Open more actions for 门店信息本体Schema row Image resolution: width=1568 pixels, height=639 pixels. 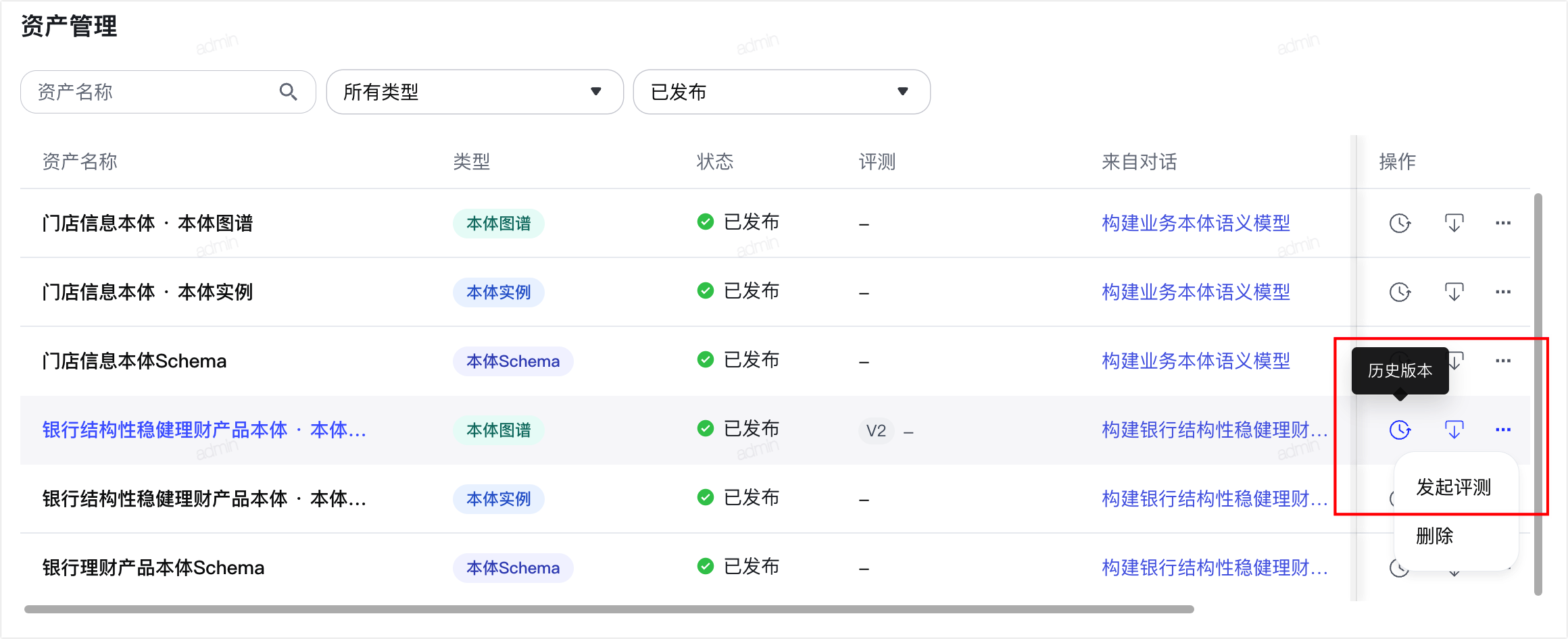tap(1503, 361)
